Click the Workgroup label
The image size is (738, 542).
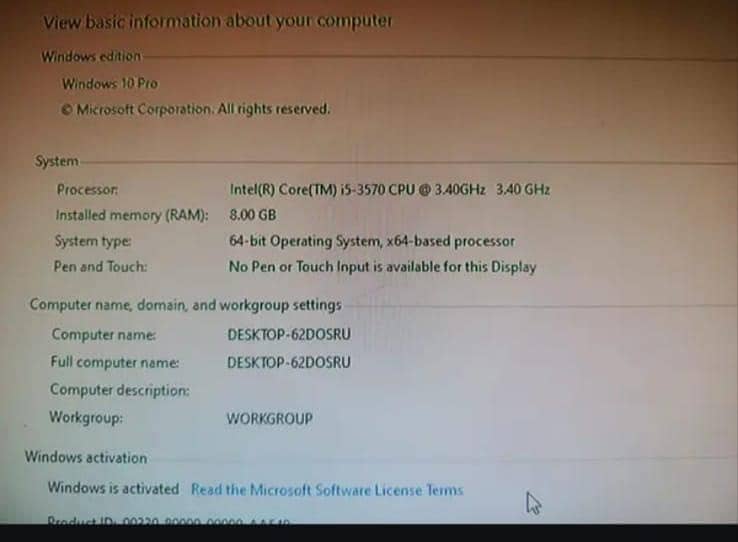coord(86,417)
